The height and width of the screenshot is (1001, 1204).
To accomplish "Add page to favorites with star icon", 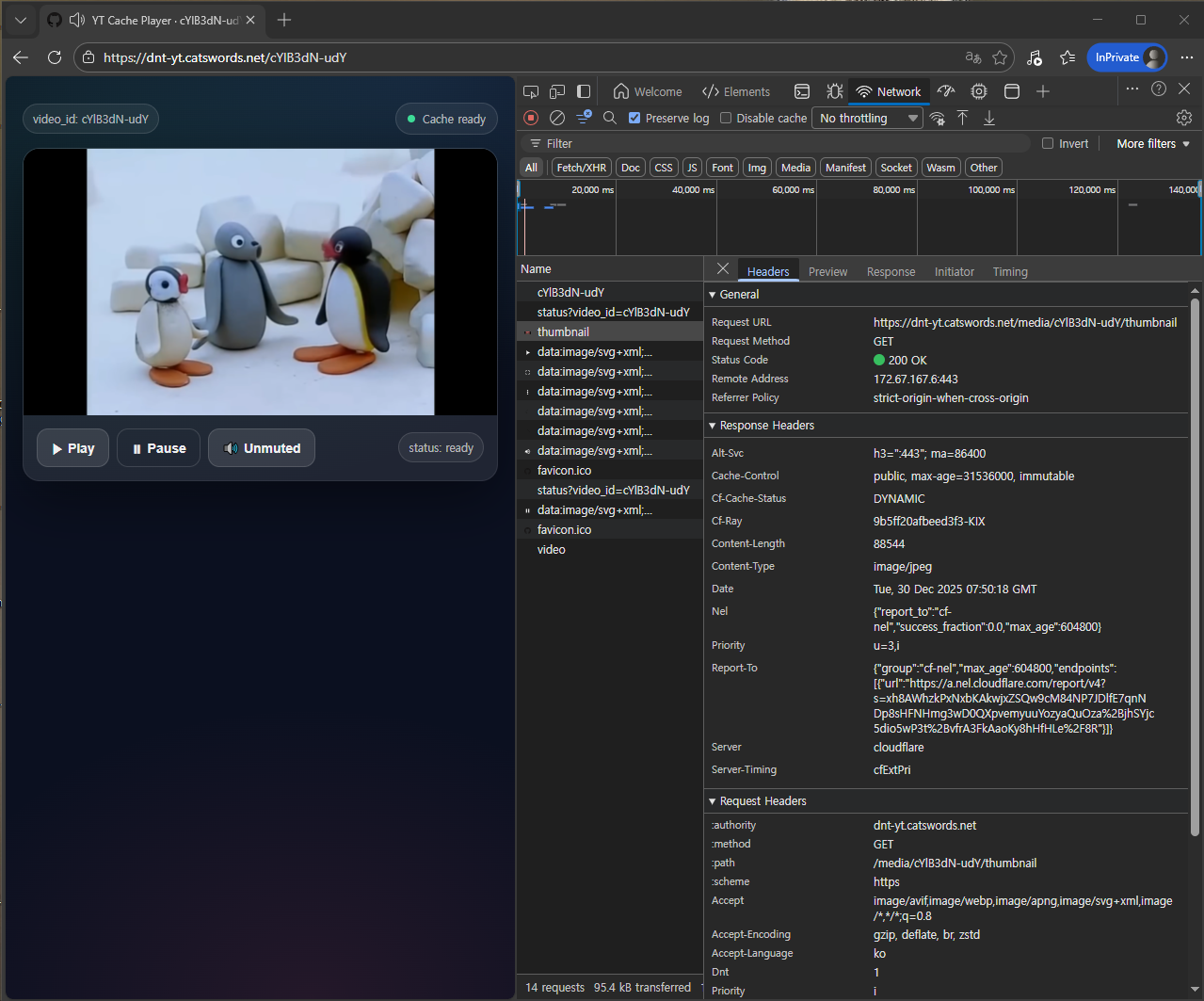I will pyautogui.click(x=1000, y=57).
